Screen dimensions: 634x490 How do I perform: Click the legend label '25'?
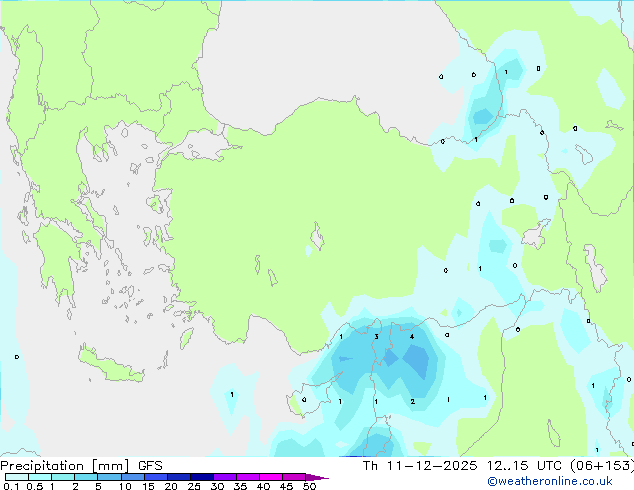pos(194,486)
